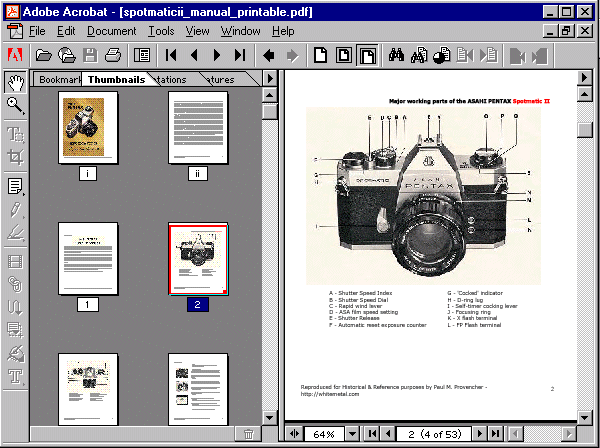Click thumbnails panel scroll up arrow

(x=270, y=94)
